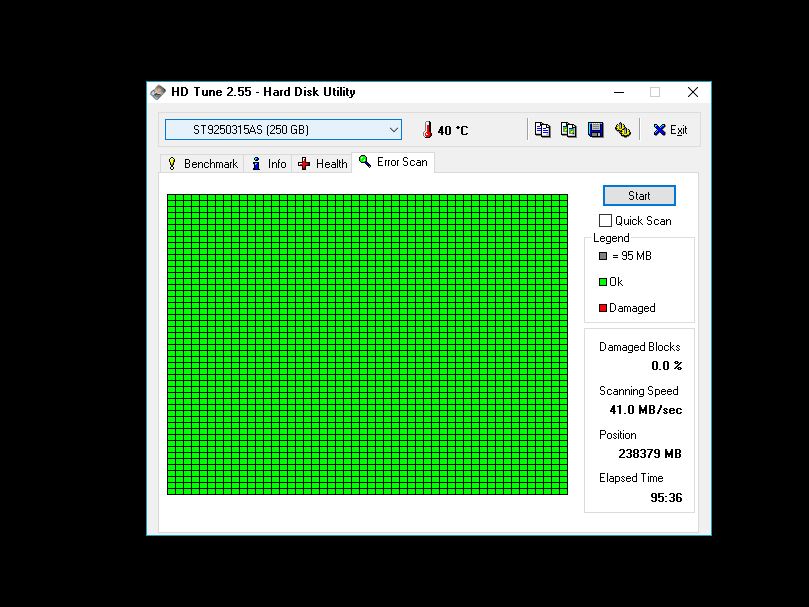Click the copy screenshot to clipboard icon
809x607 pixels.
pos(569,130)
